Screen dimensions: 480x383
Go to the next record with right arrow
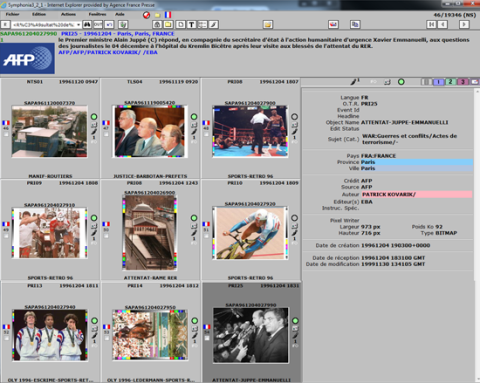pyautogui.click(x=464, y=24)
